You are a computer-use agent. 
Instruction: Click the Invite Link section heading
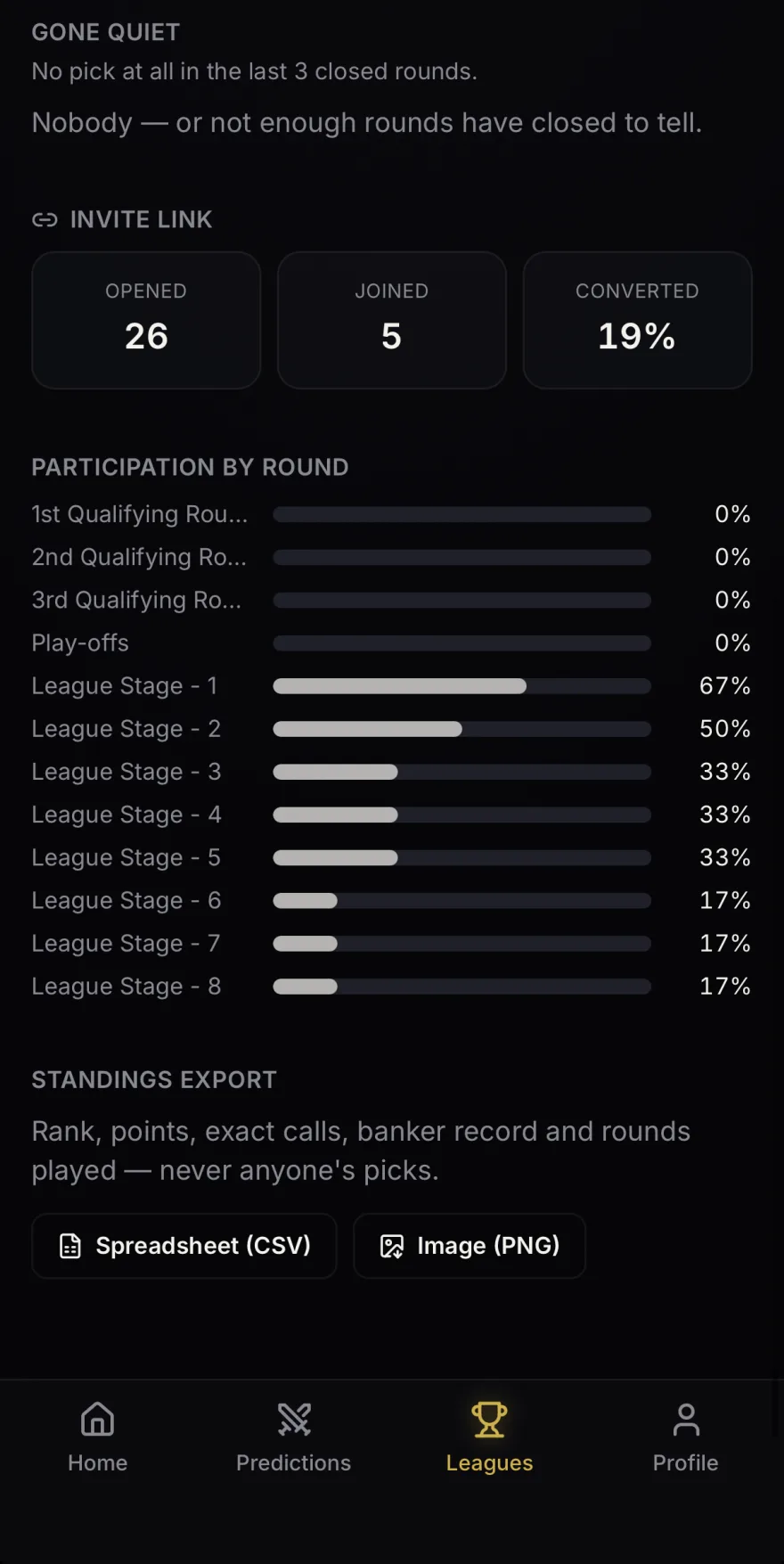pyautogui.click(x=141, y=219)
